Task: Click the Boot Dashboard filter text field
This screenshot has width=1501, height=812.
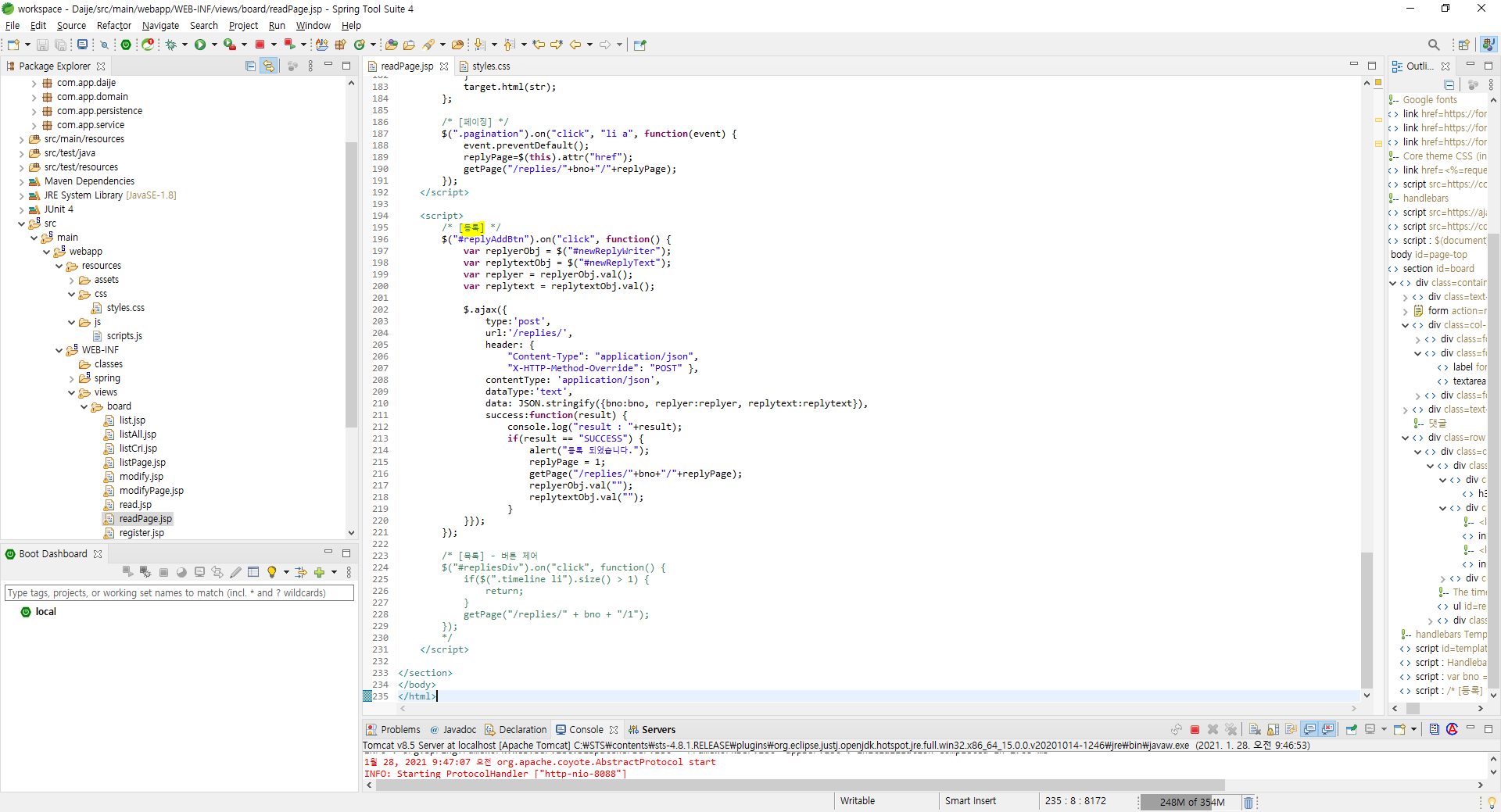Action: tap(179, 593)
